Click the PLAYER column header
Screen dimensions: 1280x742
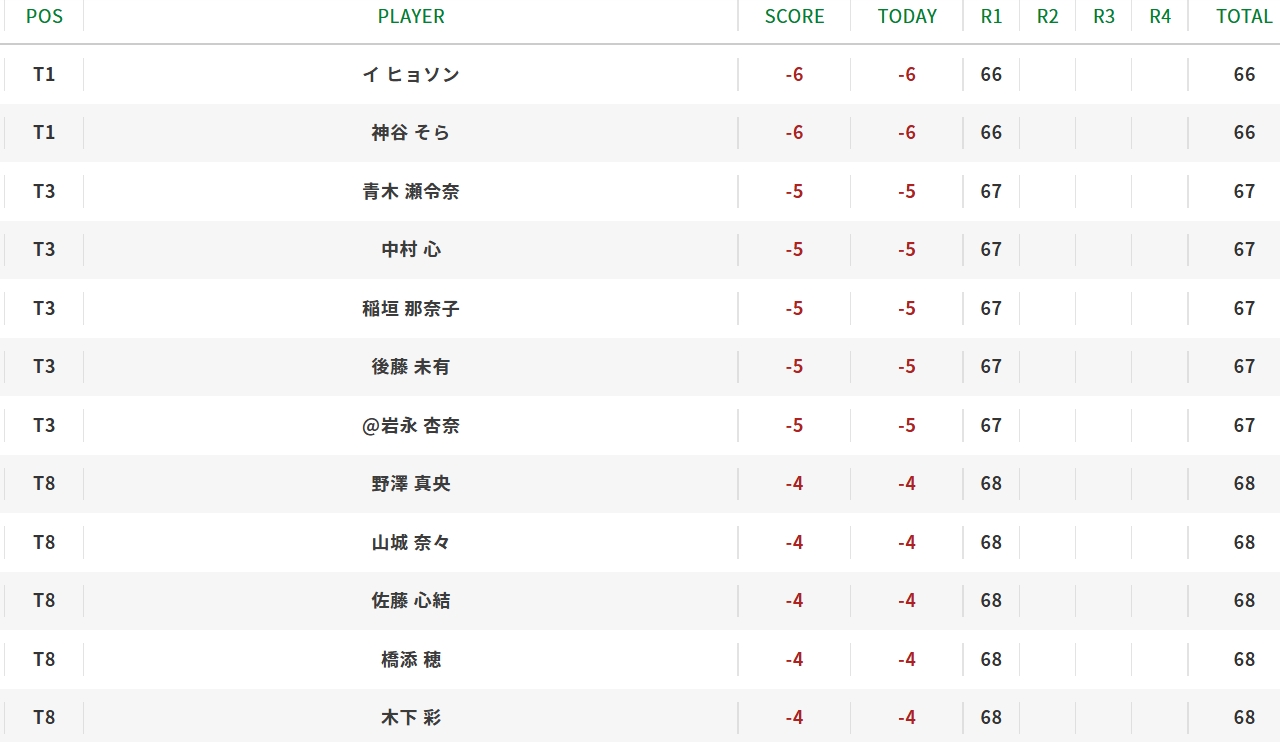pos(411,16)
